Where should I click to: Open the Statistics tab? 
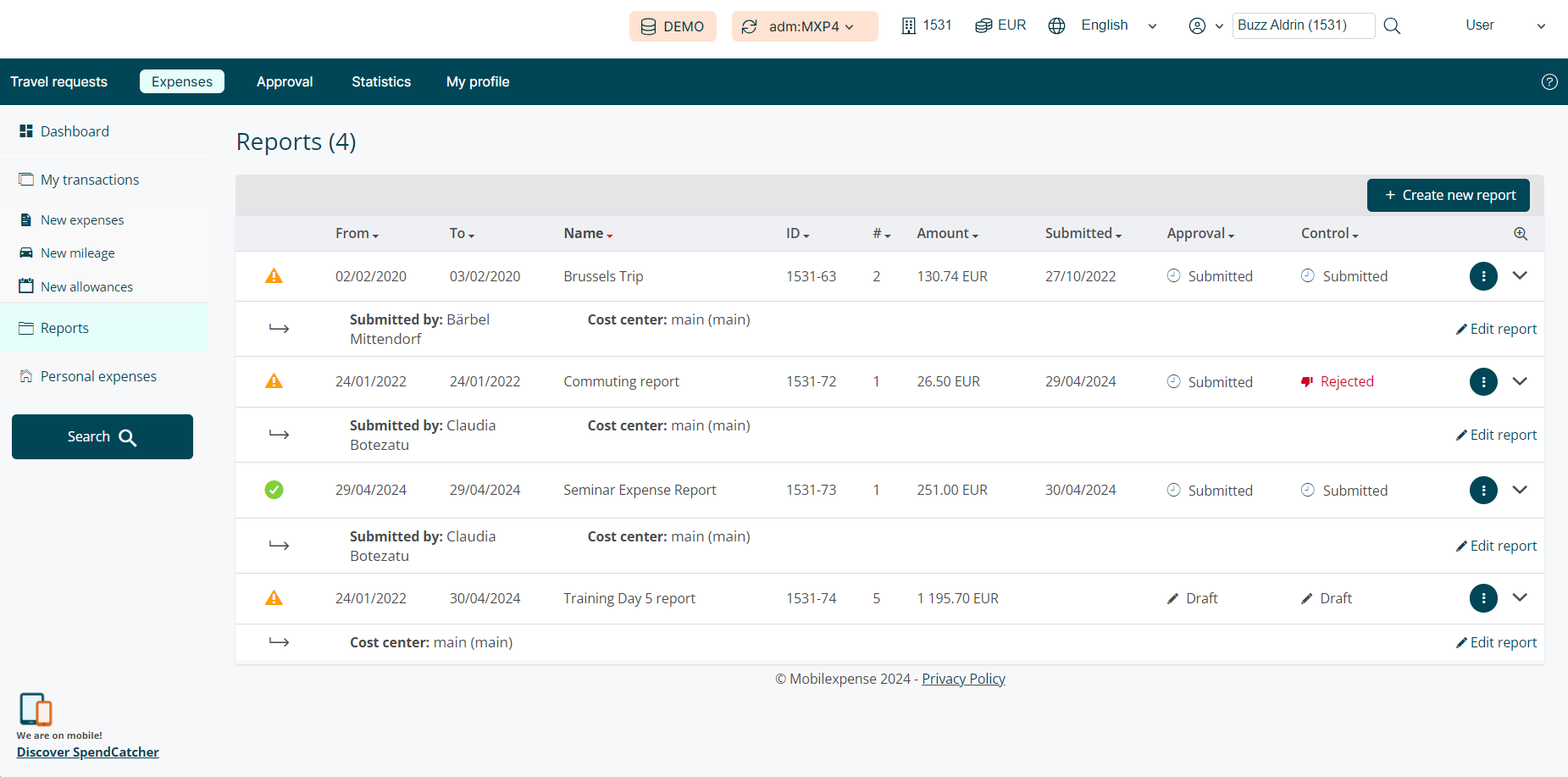(381, 82)
